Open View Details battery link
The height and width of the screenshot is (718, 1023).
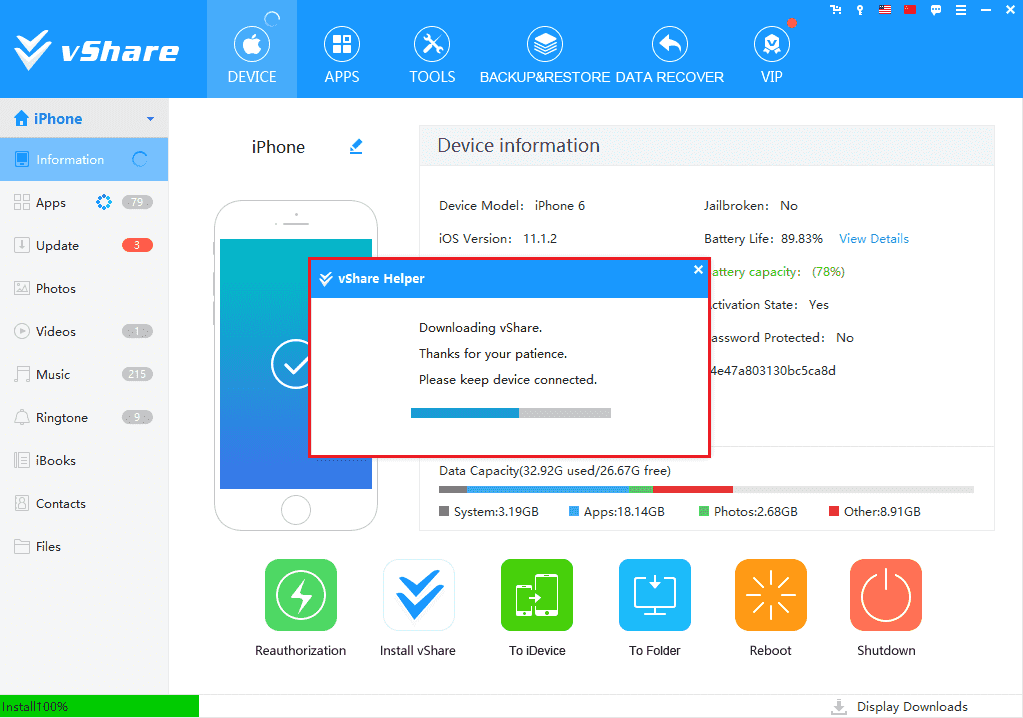click(x=874, y=239)
